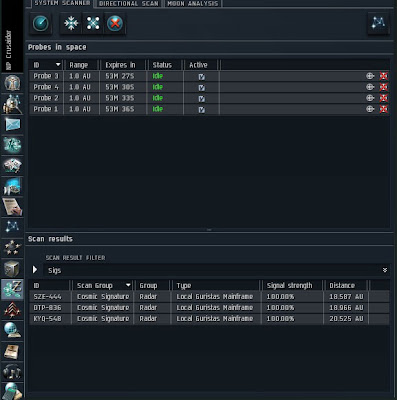
Task: Open the Jukebox headphones sidebar icon
Action: 12,372
